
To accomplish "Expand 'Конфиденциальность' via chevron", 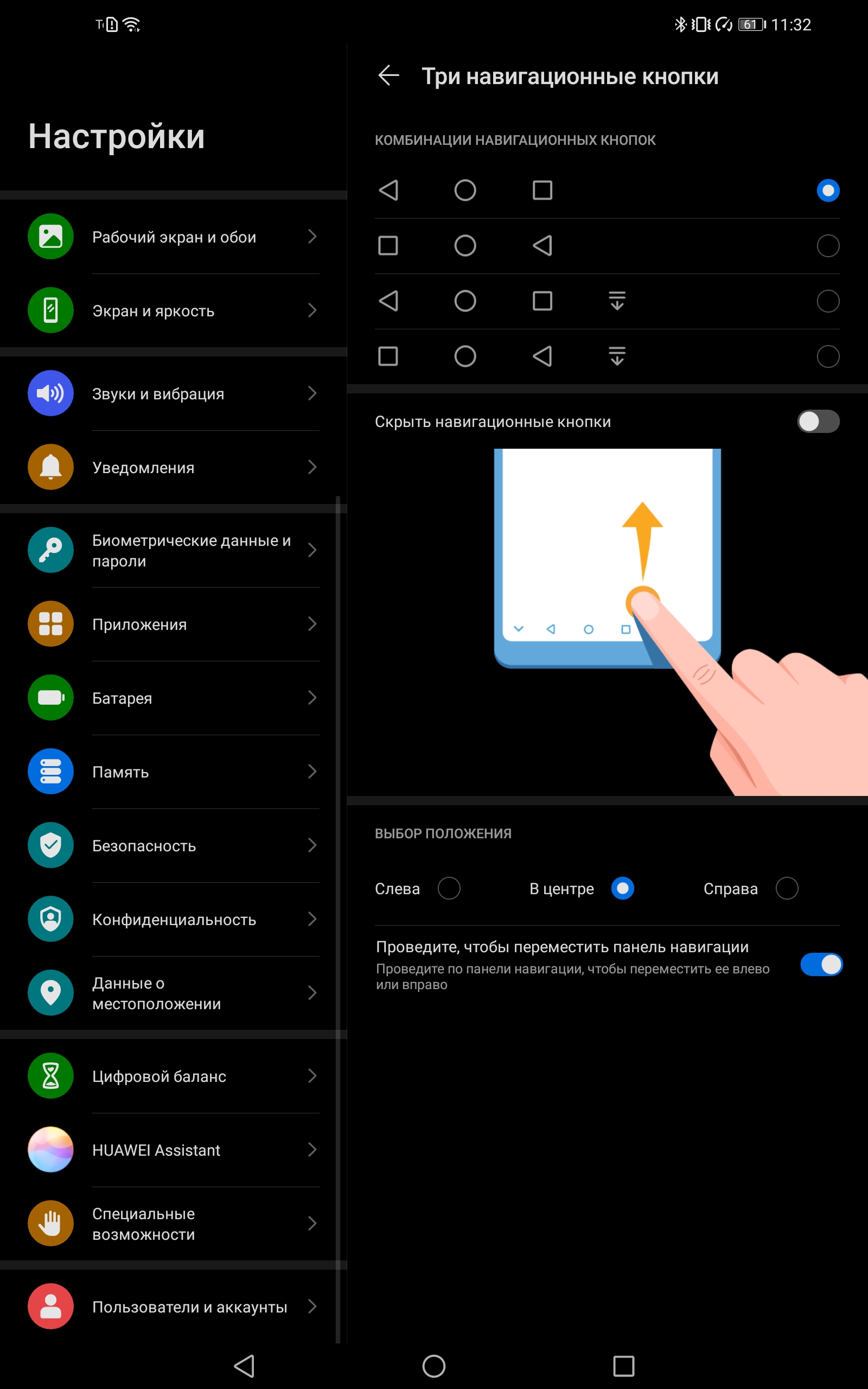I will point(312,919).
